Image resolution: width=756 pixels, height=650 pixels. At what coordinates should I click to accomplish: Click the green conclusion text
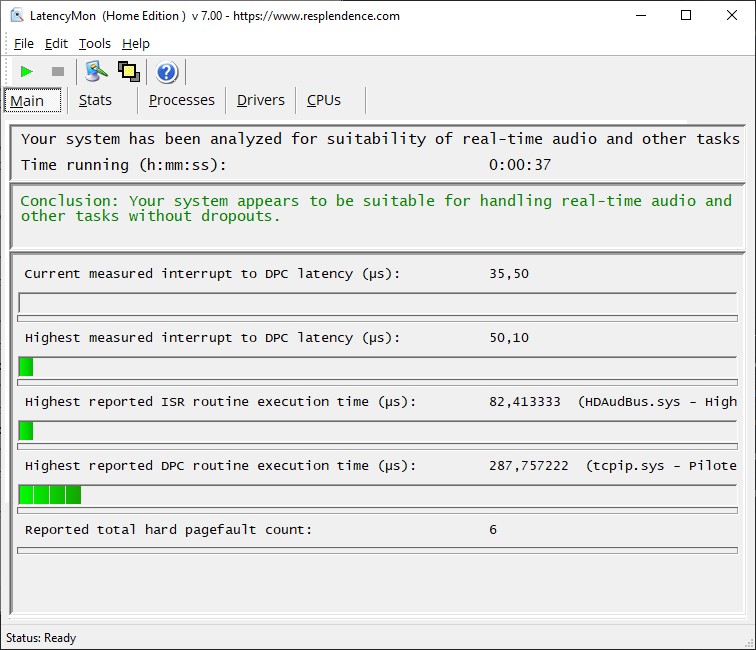(376, 208)
